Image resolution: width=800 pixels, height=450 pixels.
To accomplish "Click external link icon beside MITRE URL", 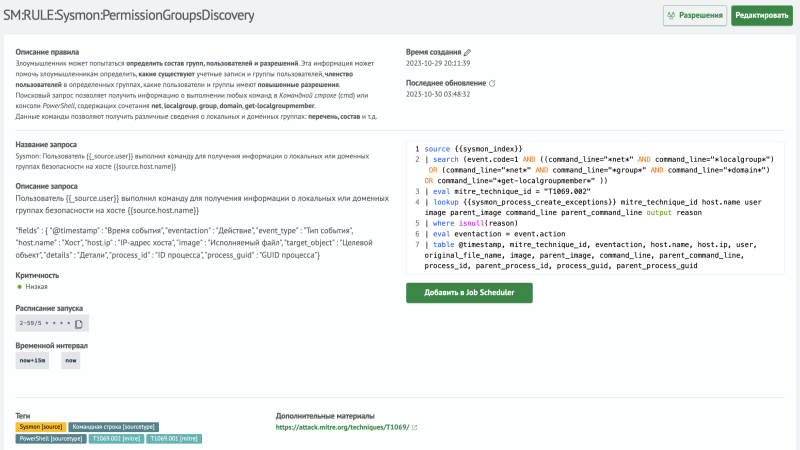I will click(414, 428).
